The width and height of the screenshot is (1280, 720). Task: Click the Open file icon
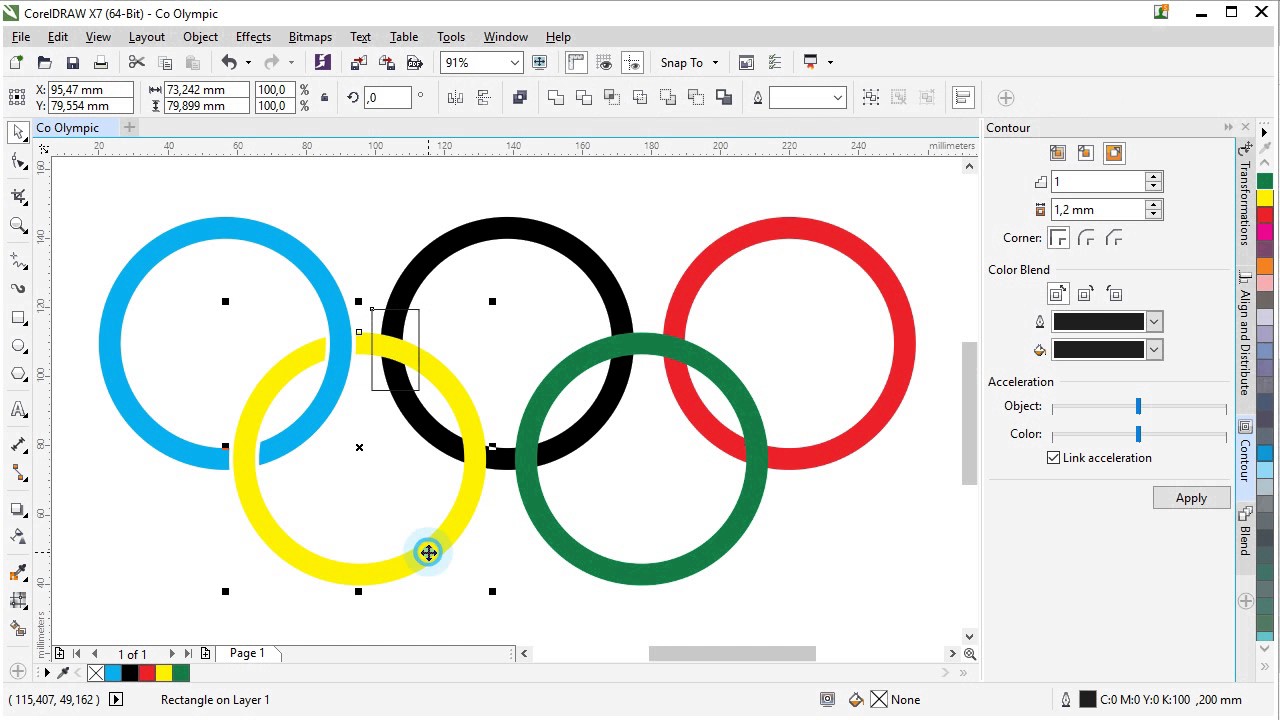[x=45, y=63]
